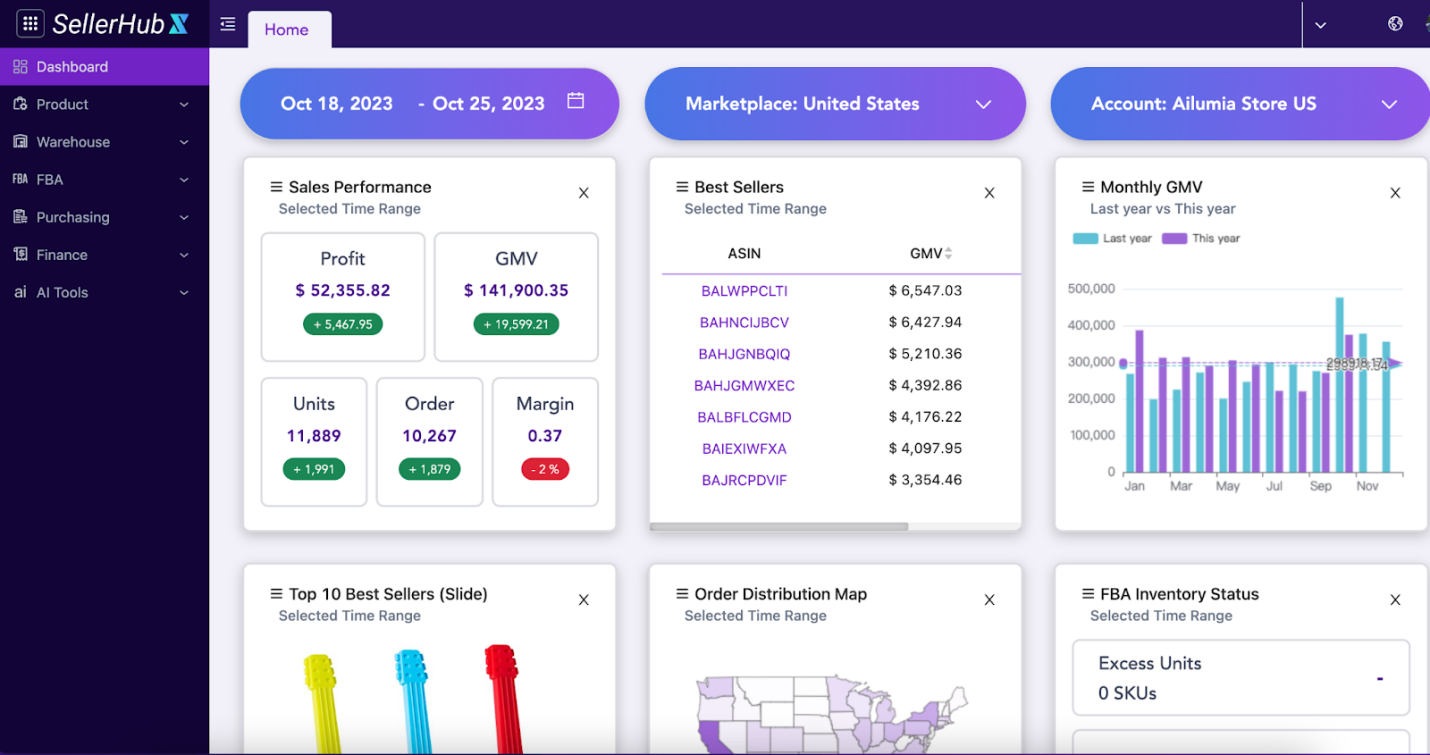
Task: Sort Best Sellers by GMV column
Action: [x=931, y=254]
